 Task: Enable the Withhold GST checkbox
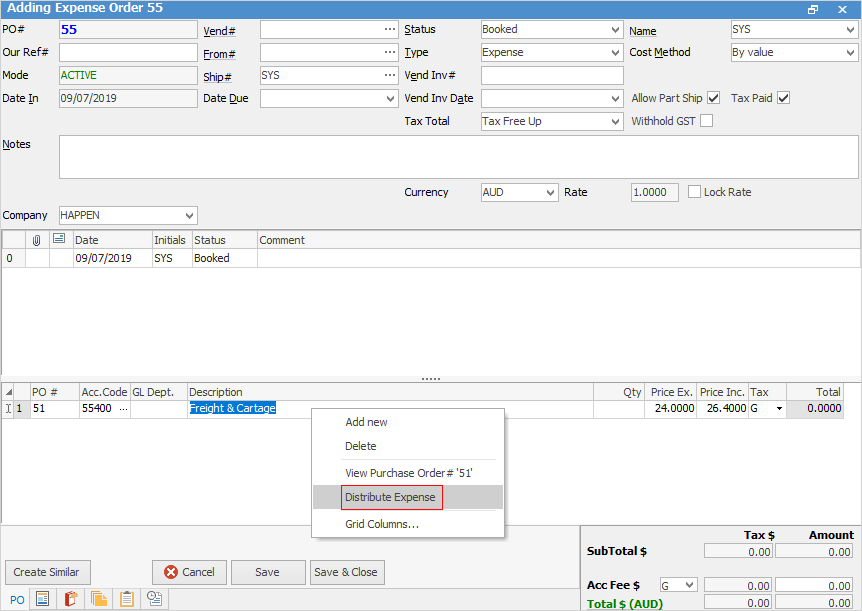706,121
